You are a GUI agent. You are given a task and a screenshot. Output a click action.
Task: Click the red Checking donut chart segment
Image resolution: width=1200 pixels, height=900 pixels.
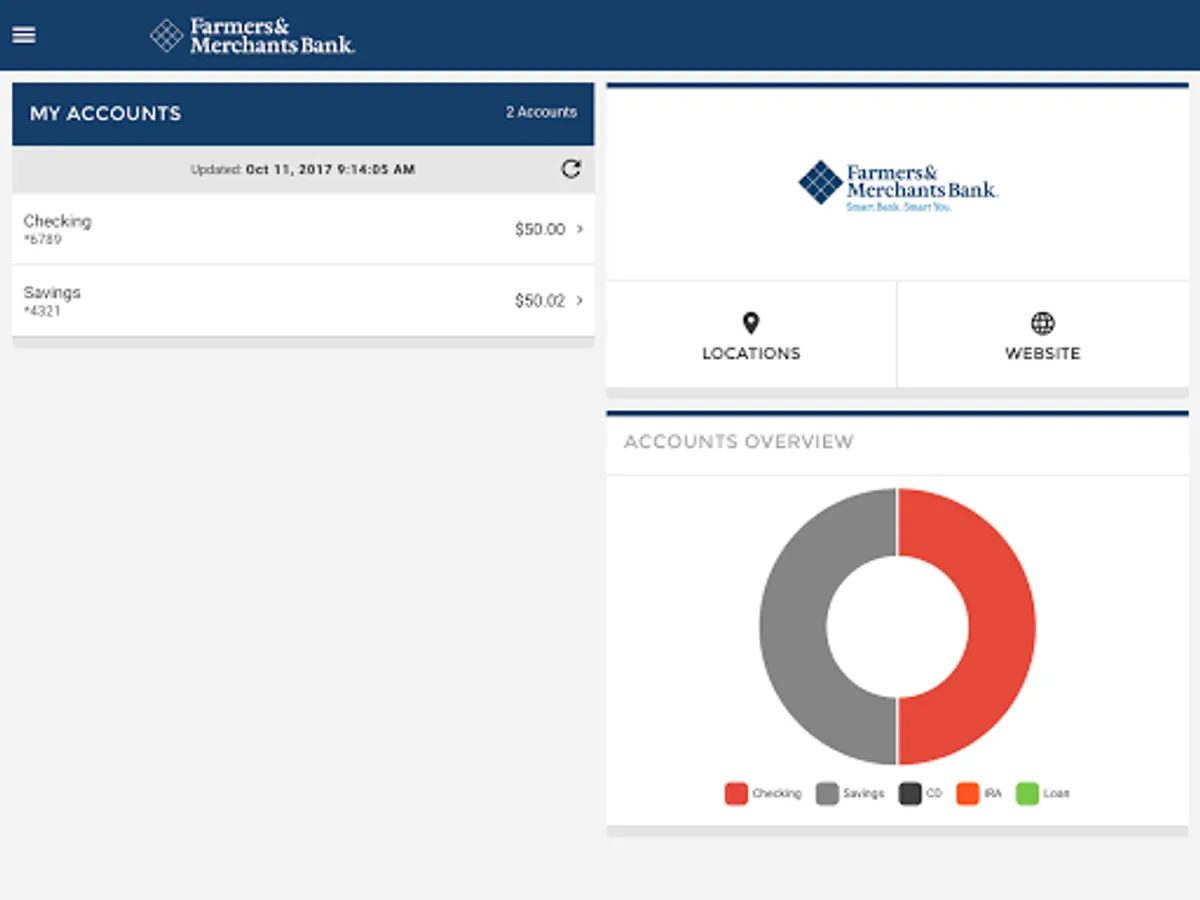(1002, 627)
